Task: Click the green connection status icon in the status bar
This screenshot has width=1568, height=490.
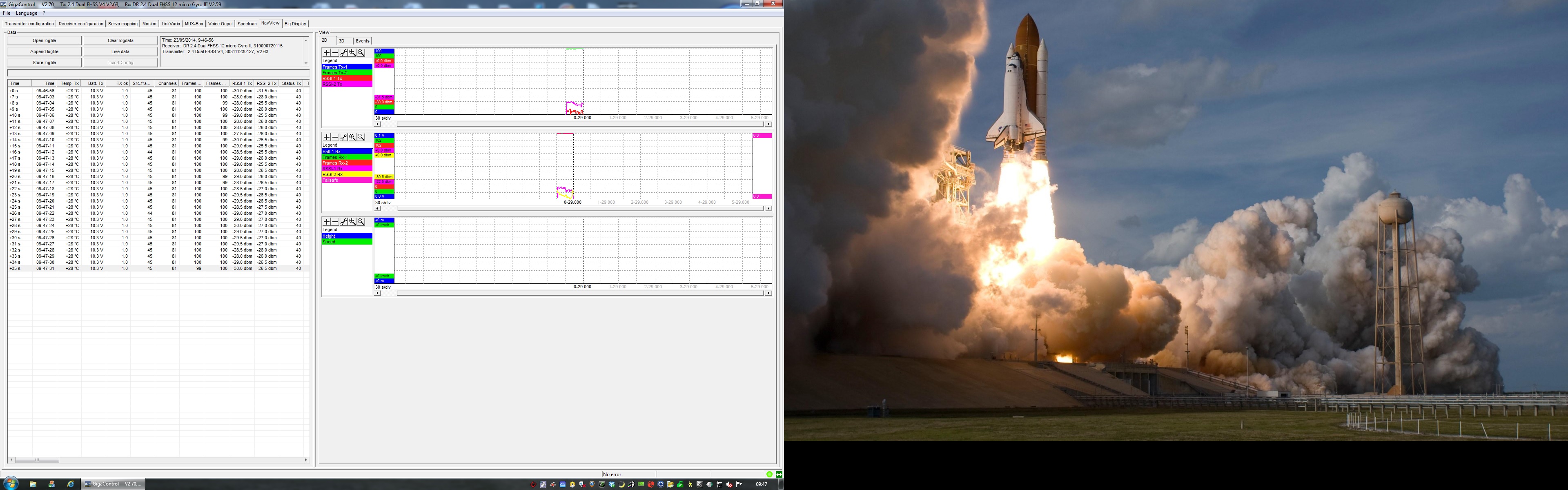Action: tap(769, 474)
